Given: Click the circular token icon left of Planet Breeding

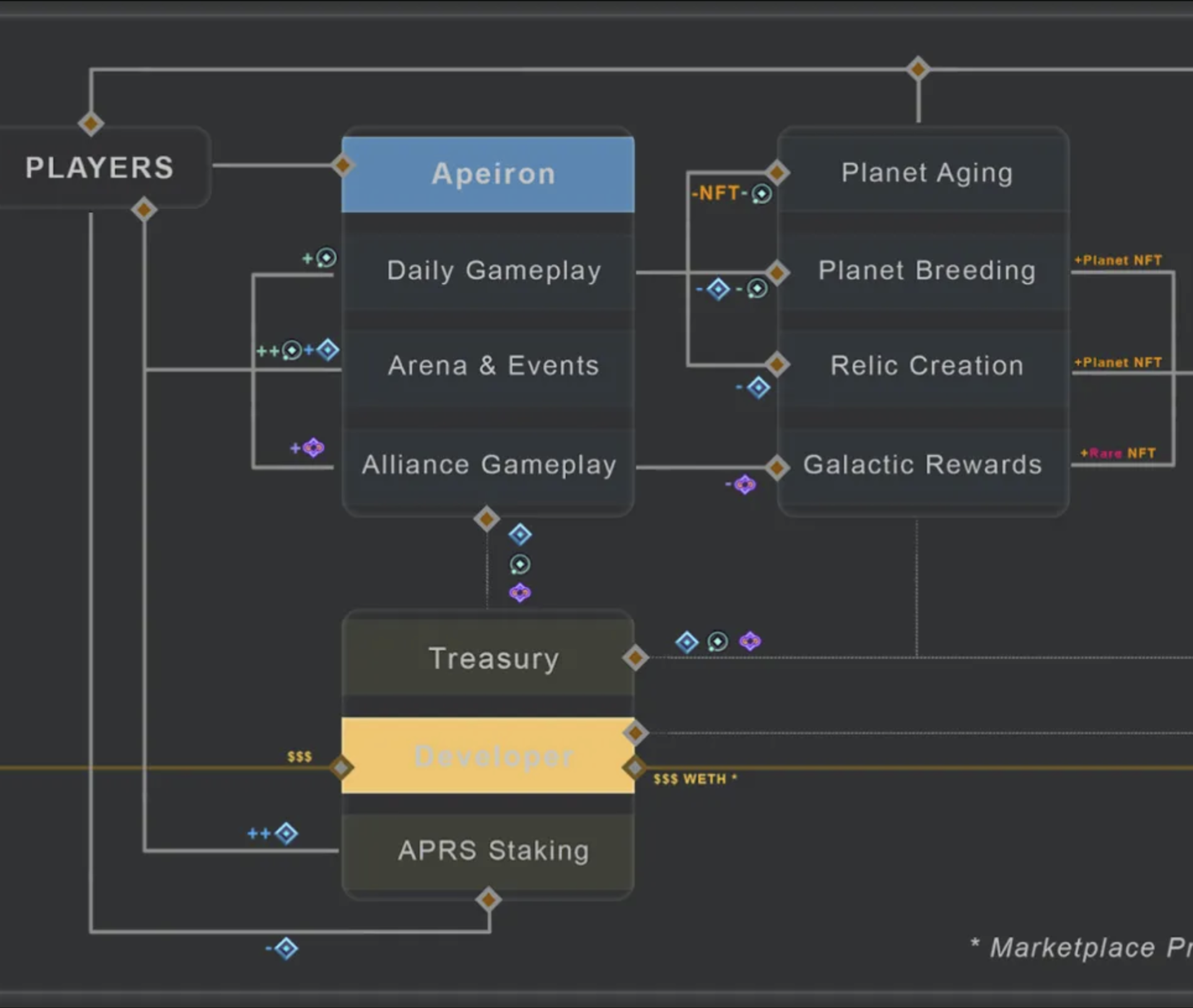Looking at the screenshot, I should tap(756, 289).
